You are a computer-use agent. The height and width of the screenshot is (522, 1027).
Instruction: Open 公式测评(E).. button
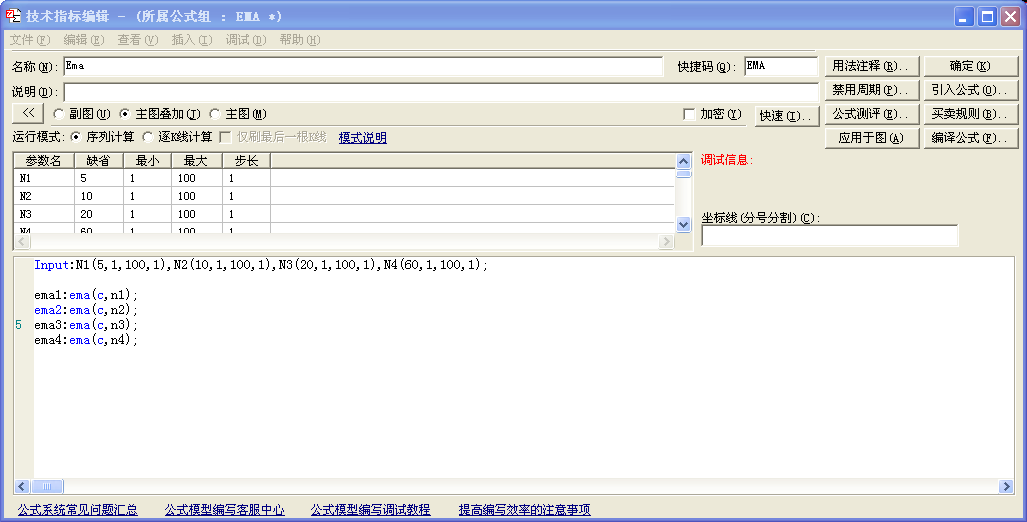tap(872, 114)
